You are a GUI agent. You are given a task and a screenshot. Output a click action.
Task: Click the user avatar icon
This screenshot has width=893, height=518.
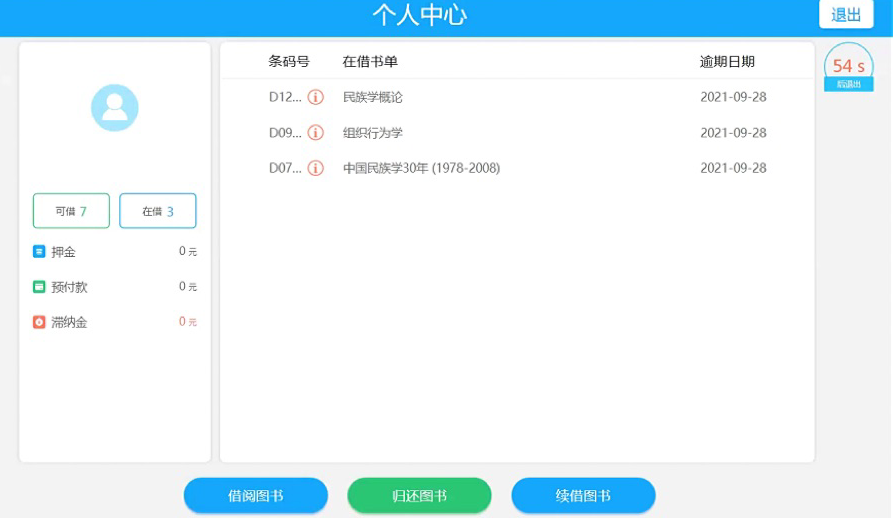(115, 108)
